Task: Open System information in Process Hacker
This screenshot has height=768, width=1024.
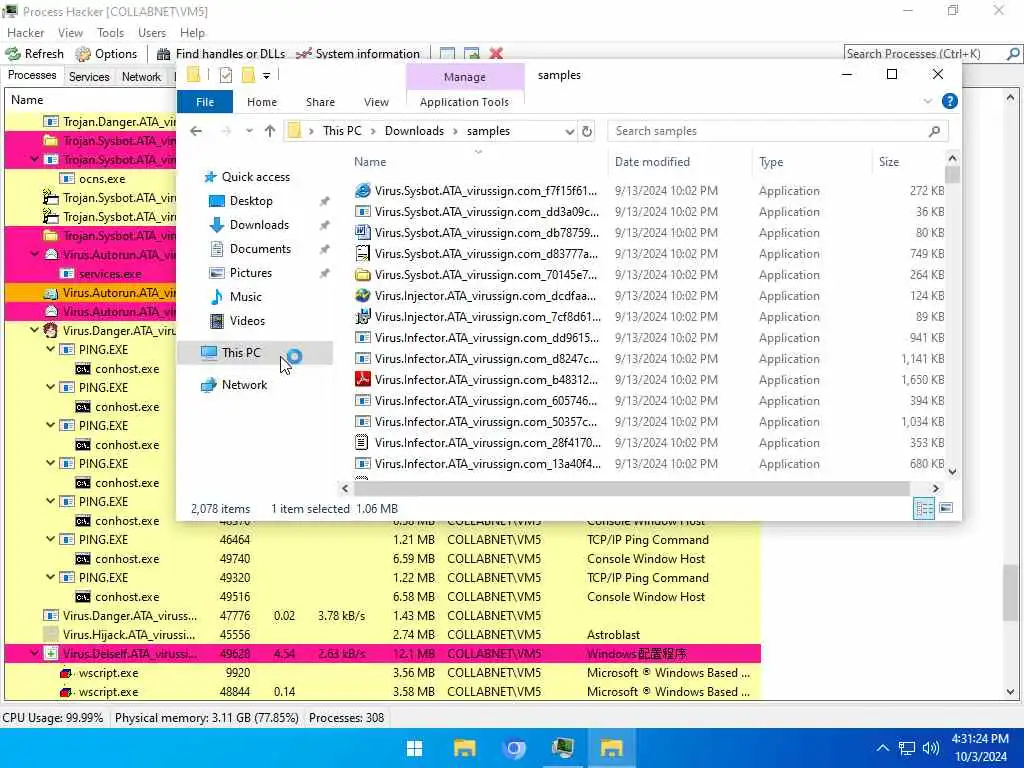Action: [358, 54]
